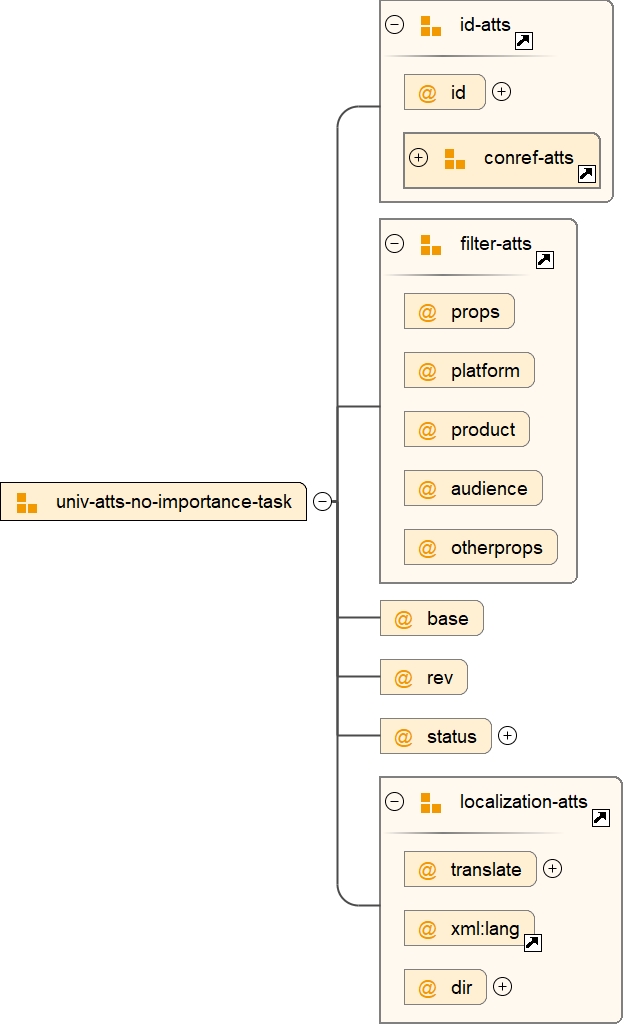Select the id-atts group title
Image resolution: width=624 pixels, height=1025 pixels.
(485, 25)
